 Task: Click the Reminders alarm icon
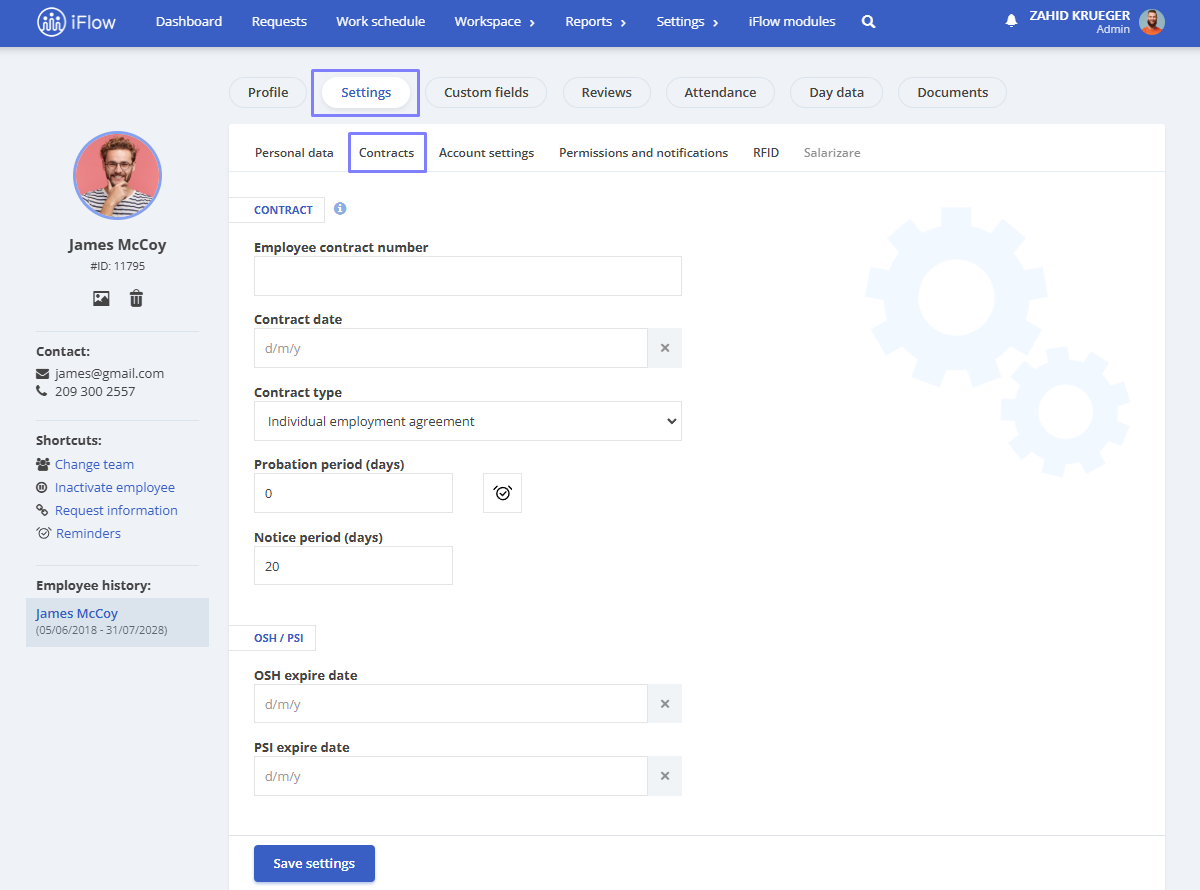pos(44,534)
